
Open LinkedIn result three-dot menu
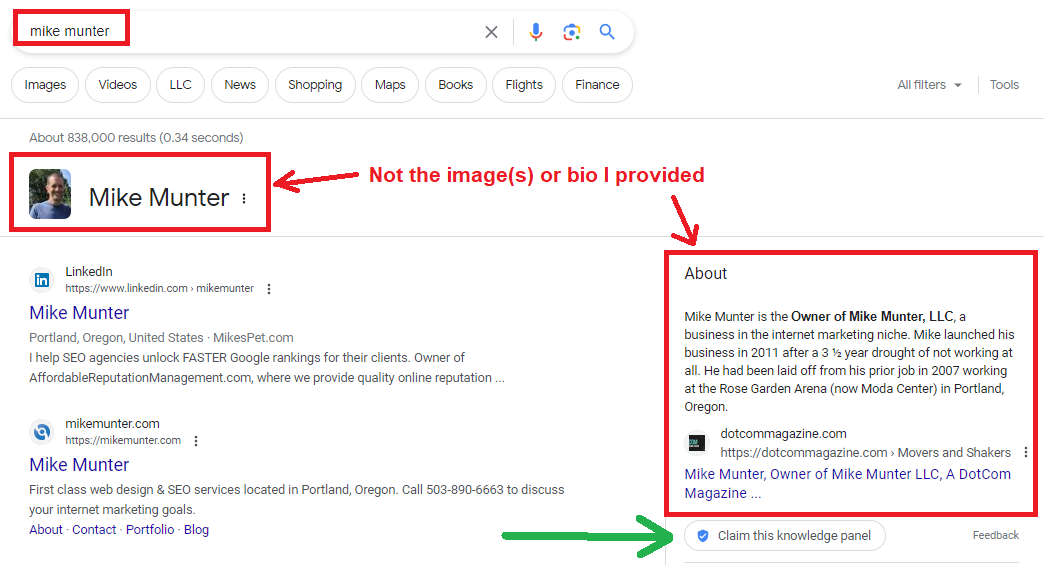tap(269, 289)
